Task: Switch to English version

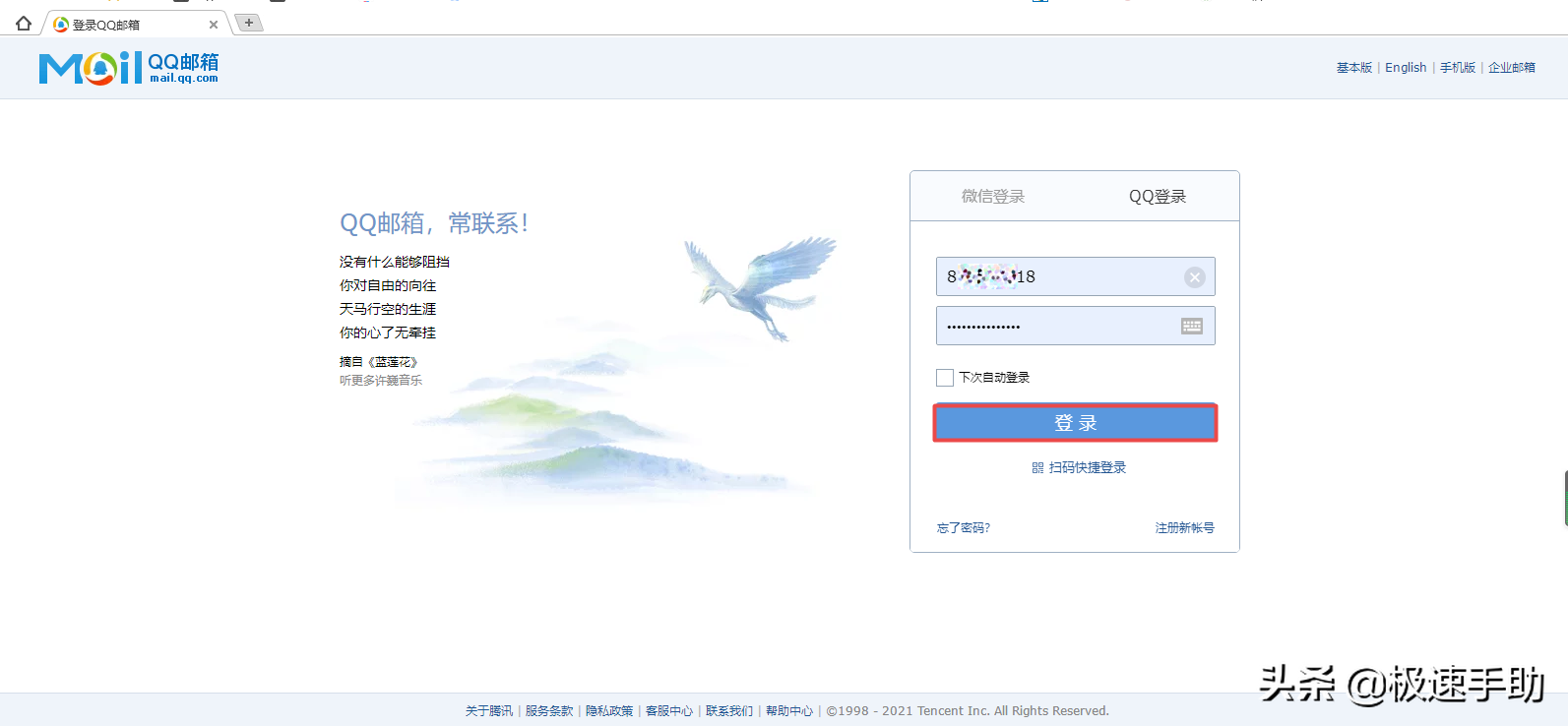Action: [1405, 68]
